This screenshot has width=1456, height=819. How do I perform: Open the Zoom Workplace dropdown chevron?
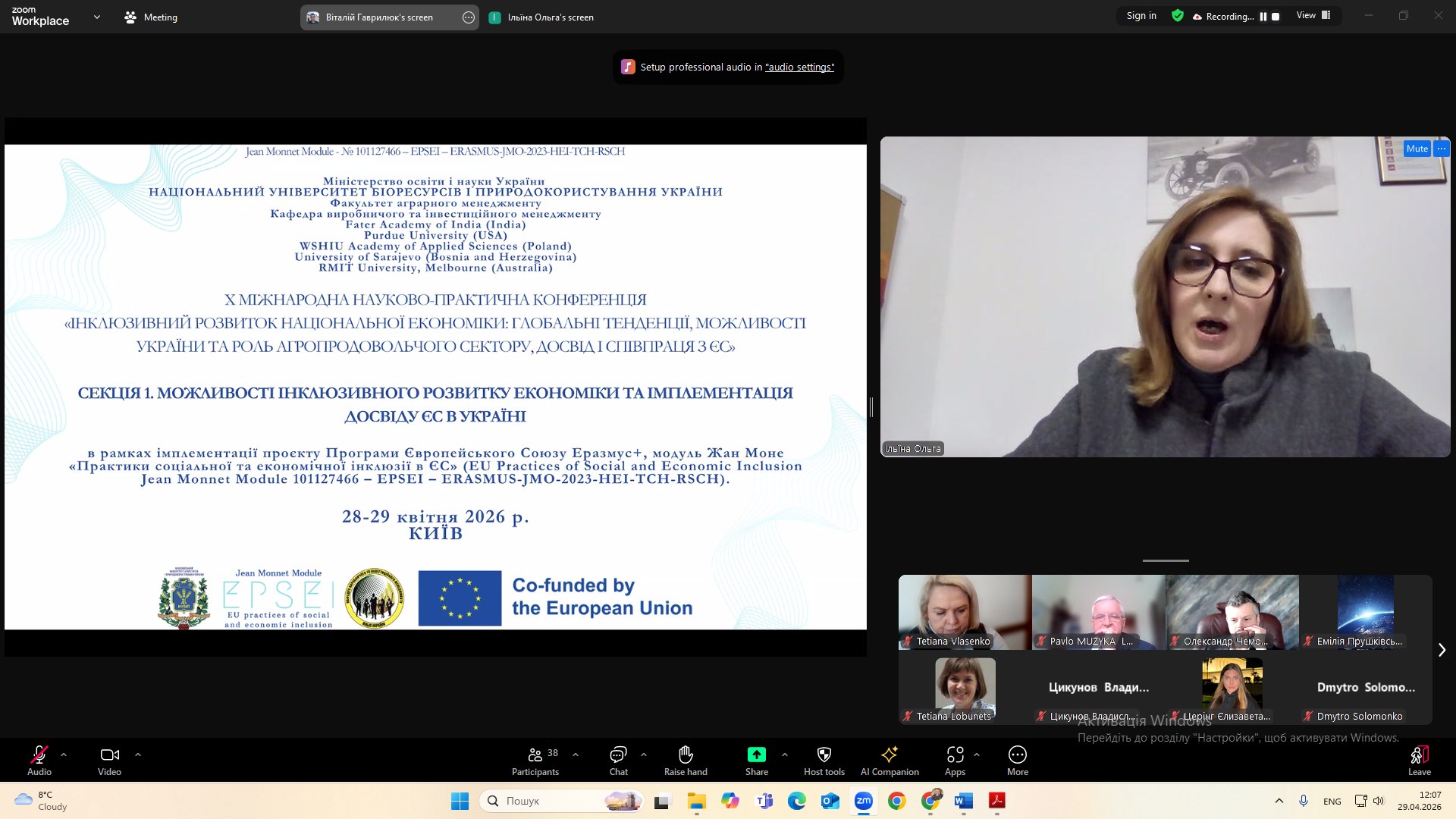(x=96, y=17)
